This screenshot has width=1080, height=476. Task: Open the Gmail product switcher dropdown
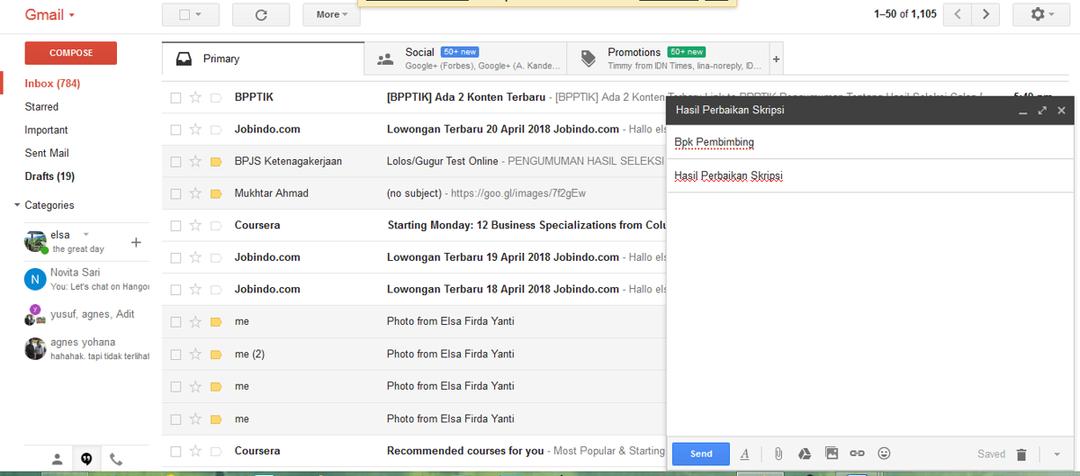pos(50,14)
